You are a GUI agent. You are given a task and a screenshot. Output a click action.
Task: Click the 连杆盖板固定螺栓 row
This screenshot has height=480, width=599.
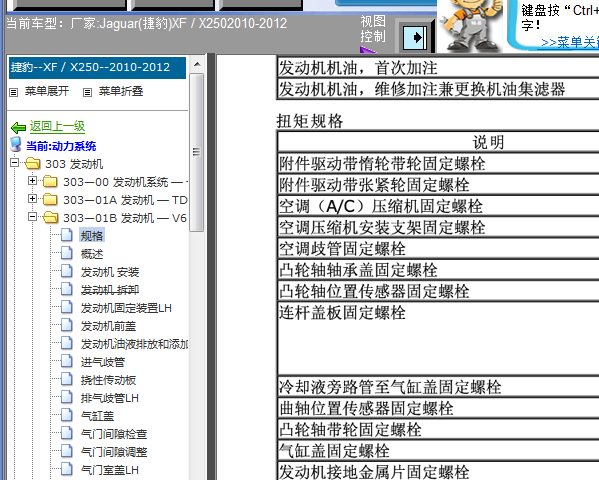438,339
